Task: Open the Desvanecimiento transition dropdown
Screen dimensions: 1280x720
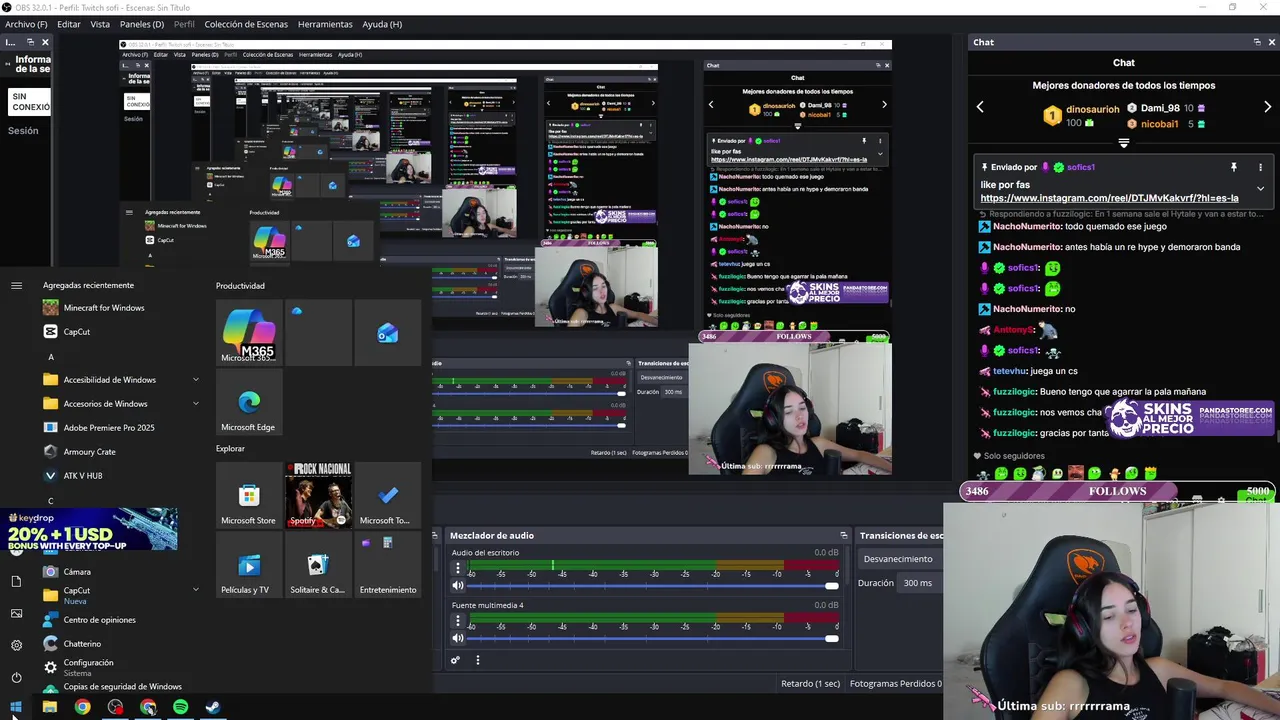Action: pos(900,559)
